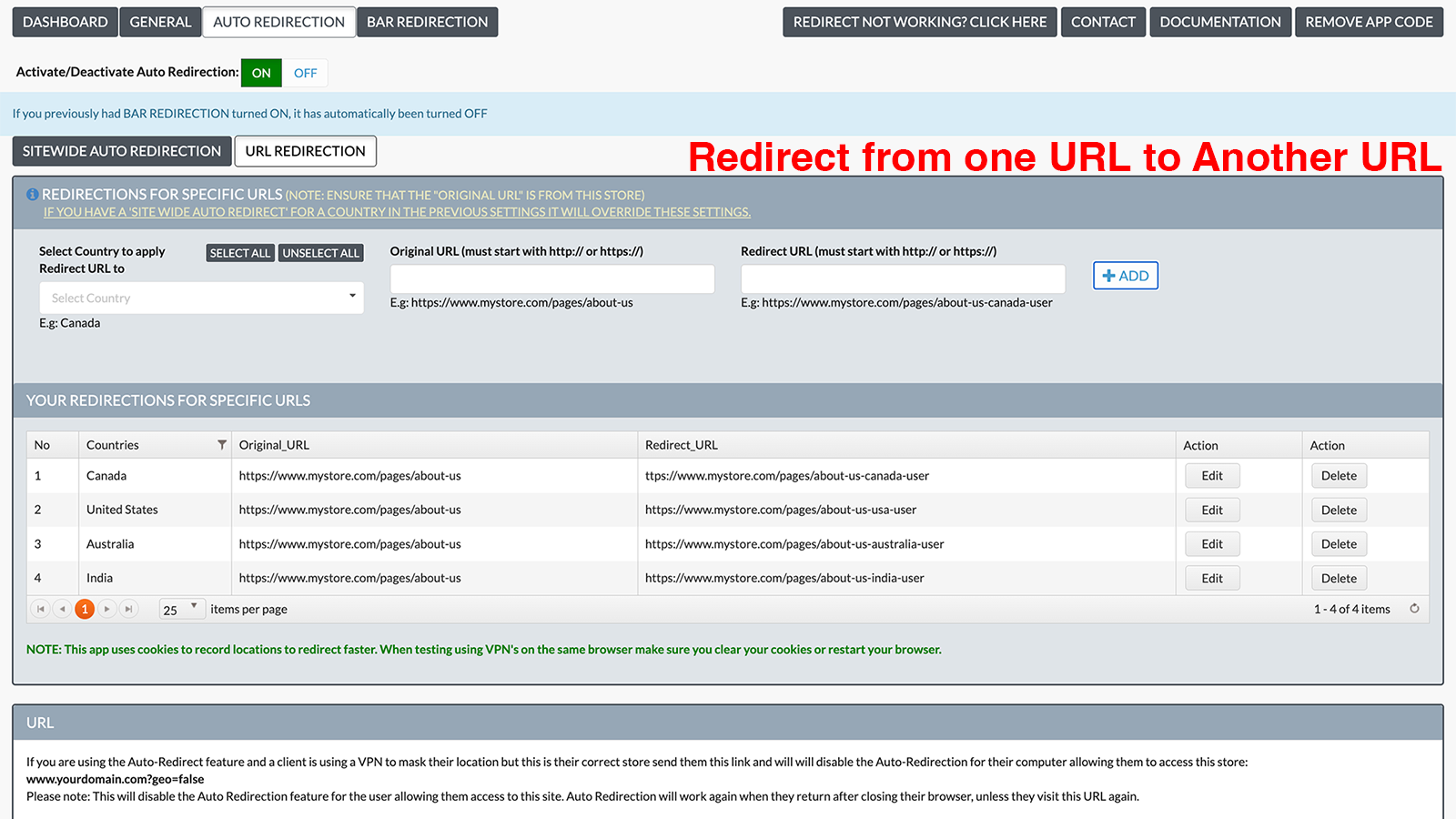Edit the United States redirection

tap(1212, 510)
